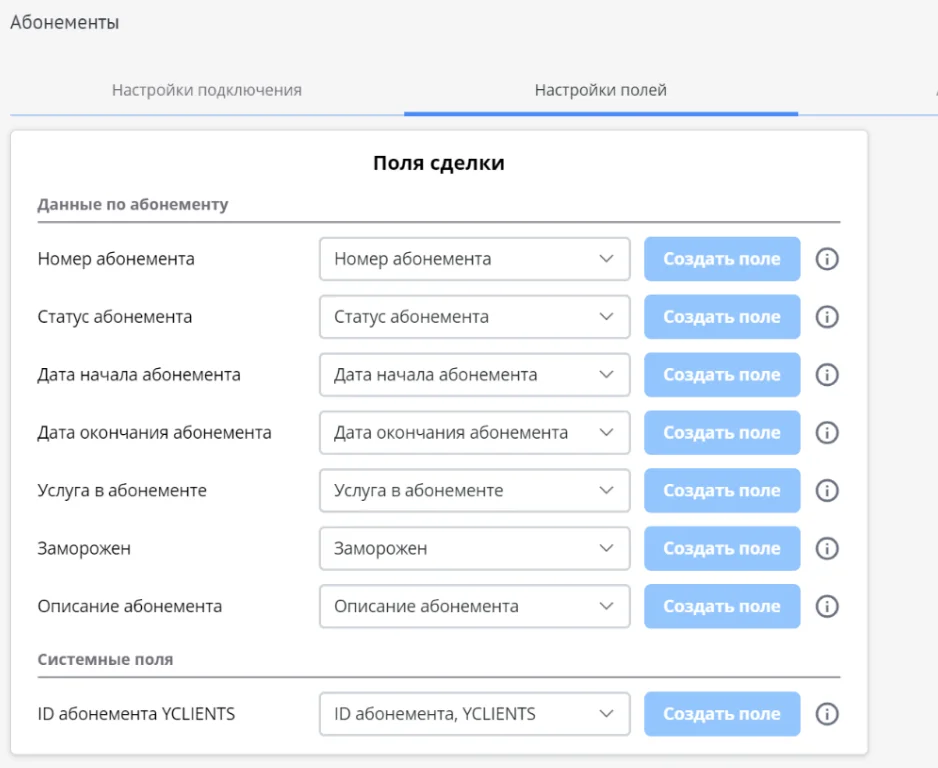Open the ID абонемента, YCLIENTS dropdown
Screen dimensions: 938x768
coord(474,714)
